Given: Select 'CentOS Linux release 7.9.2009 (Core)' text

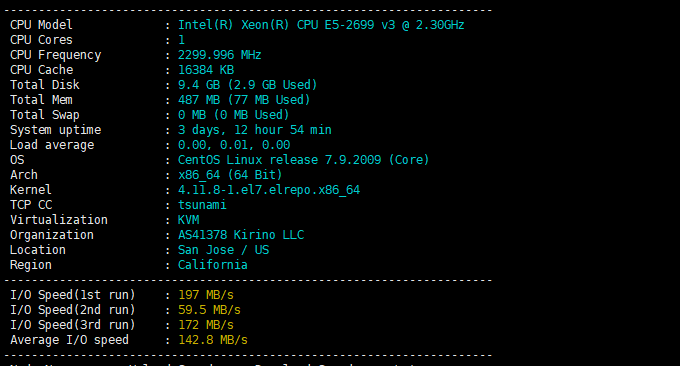Looking at the screenshot, I should pyautogui.click(x=304, y=160).
